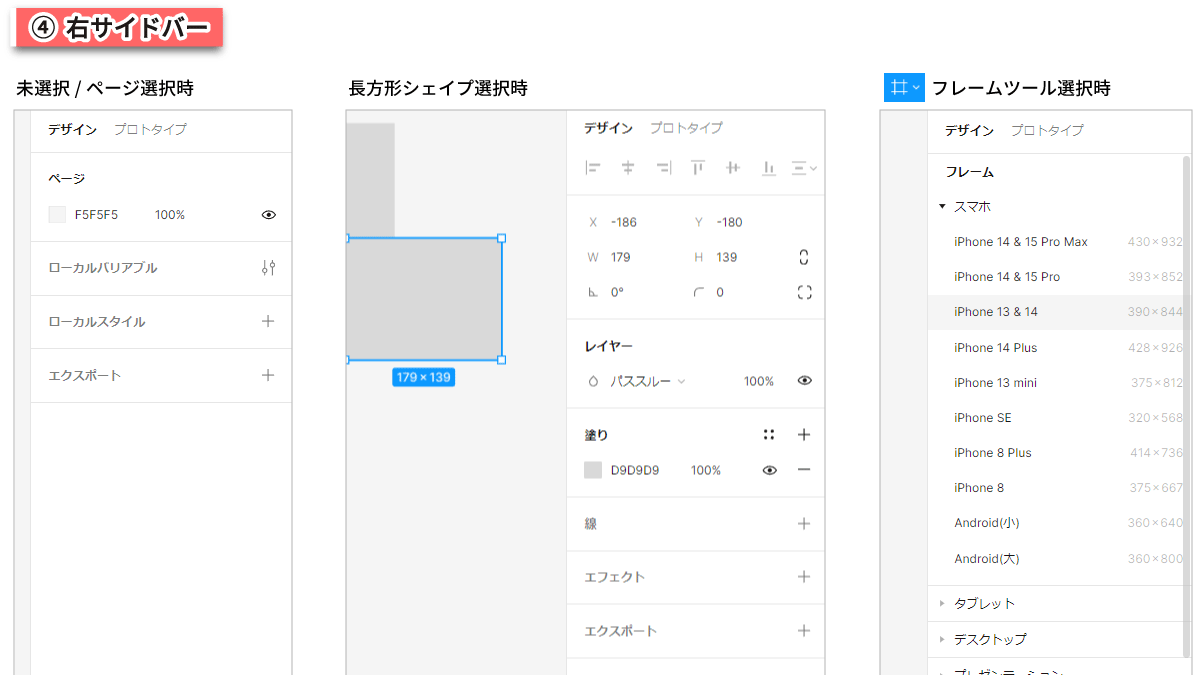Toggle page background visibility eye icon
Screen dimensions: 1200x675
(268, 214)
